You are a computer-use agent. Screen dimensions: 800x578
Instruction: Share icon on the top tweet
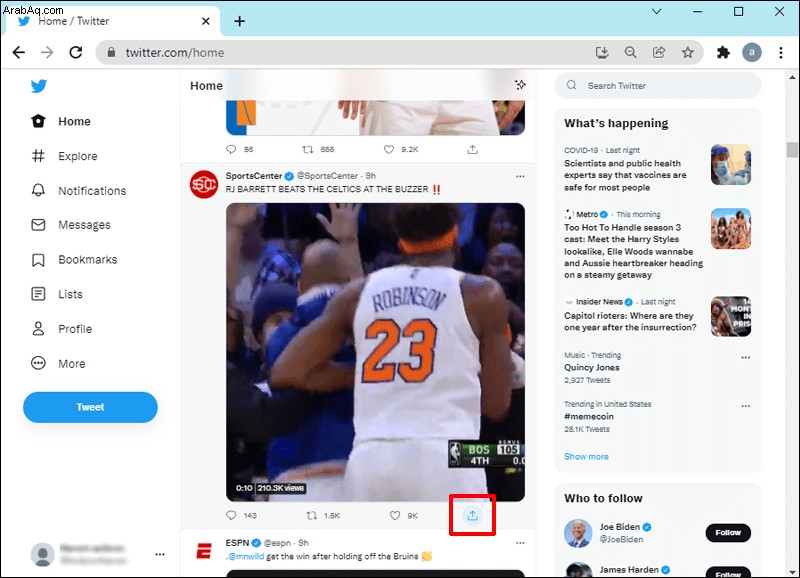(472, 149)
